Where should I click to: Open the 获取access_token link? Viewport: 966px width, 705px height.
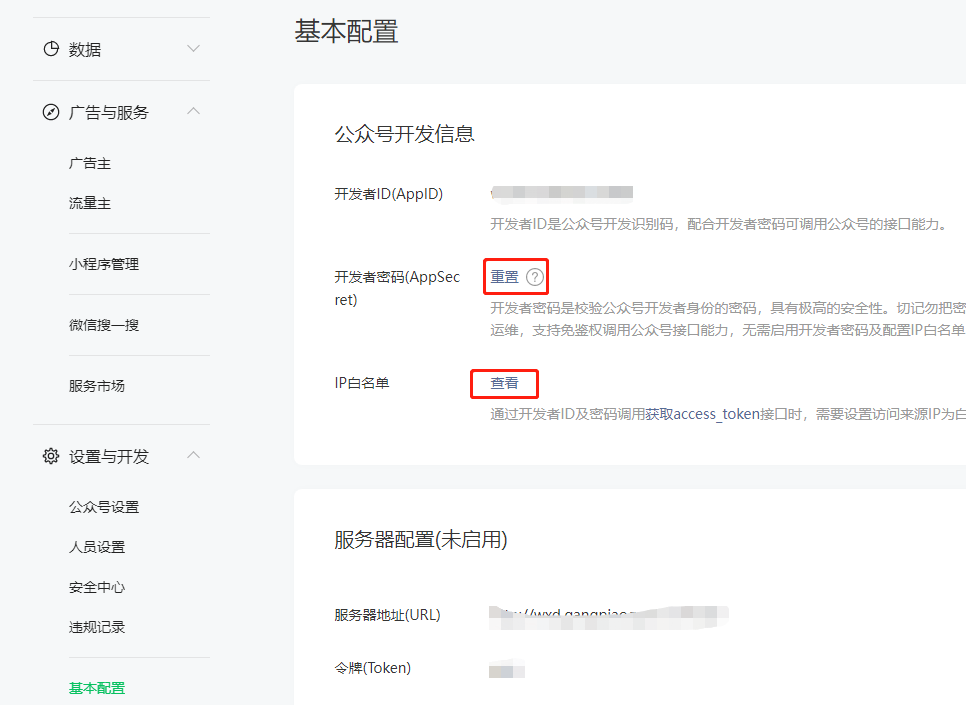pos(702,414)
